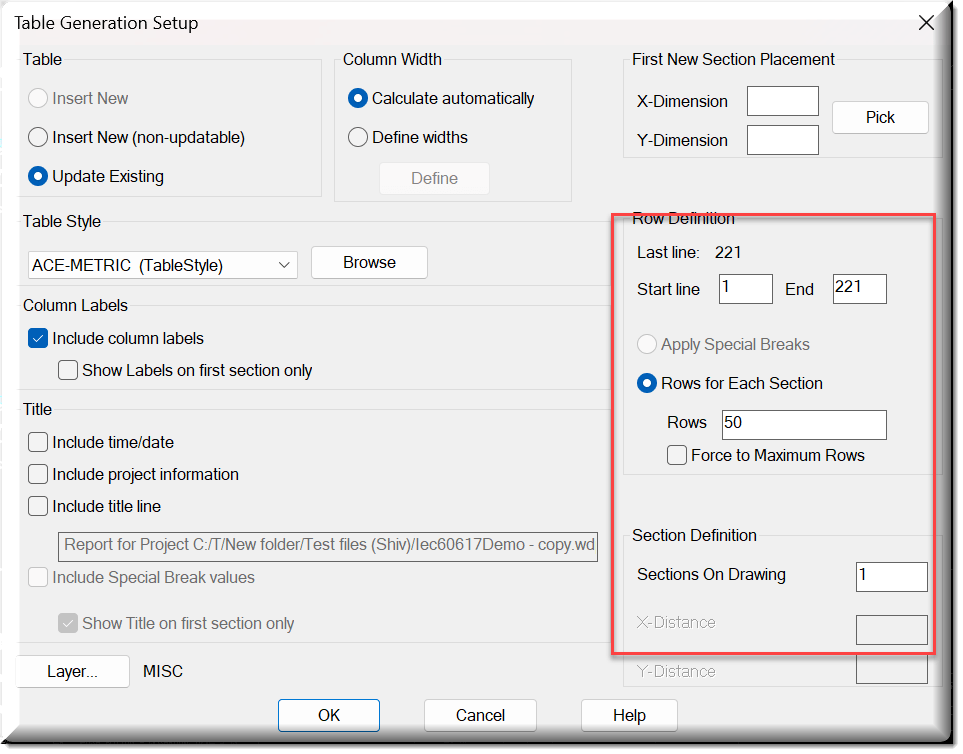Enable Force to Maximum Rows
This screenshot has height=754, width=963.
point(677,455)
